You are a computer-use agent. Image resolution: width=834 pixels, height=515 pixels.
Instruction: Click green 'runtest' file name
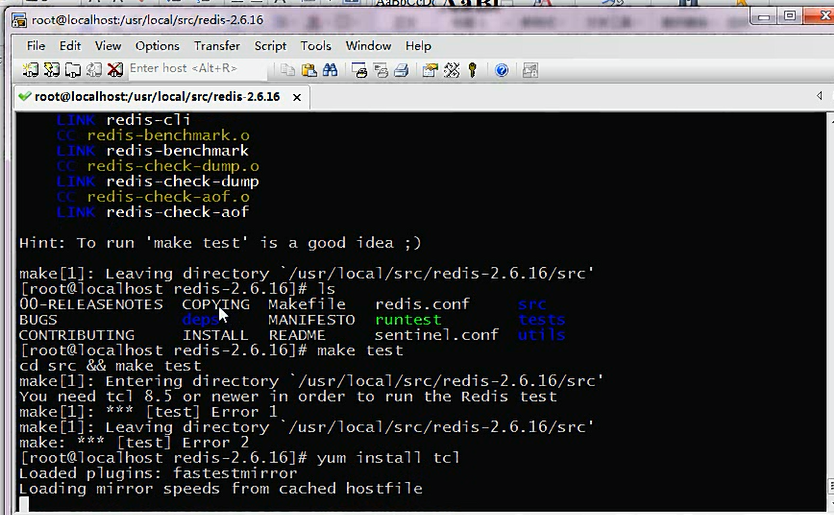tap(408, 320)
